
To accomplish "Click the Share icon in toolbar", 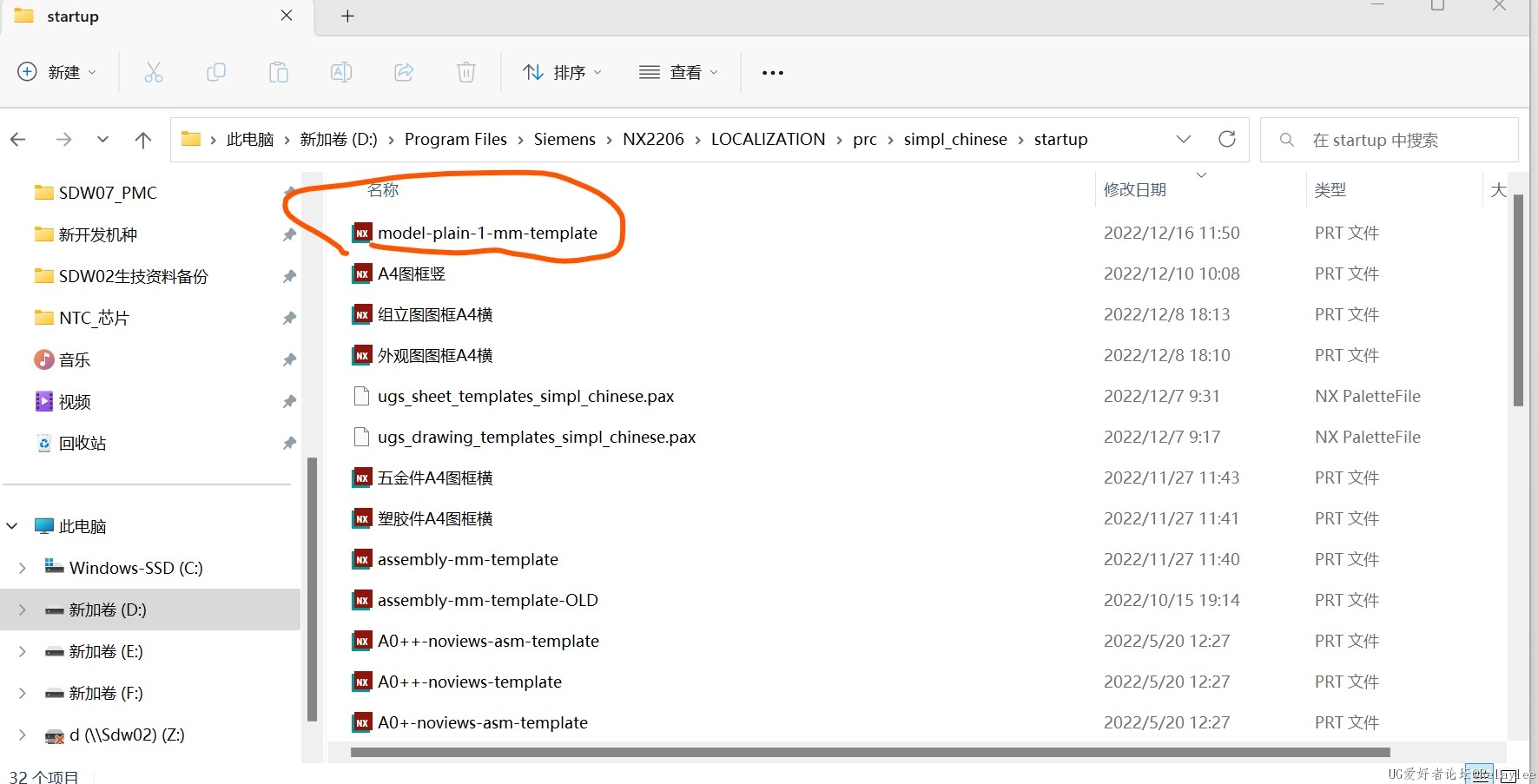I will pyautogui.click(x=404, y=72).
